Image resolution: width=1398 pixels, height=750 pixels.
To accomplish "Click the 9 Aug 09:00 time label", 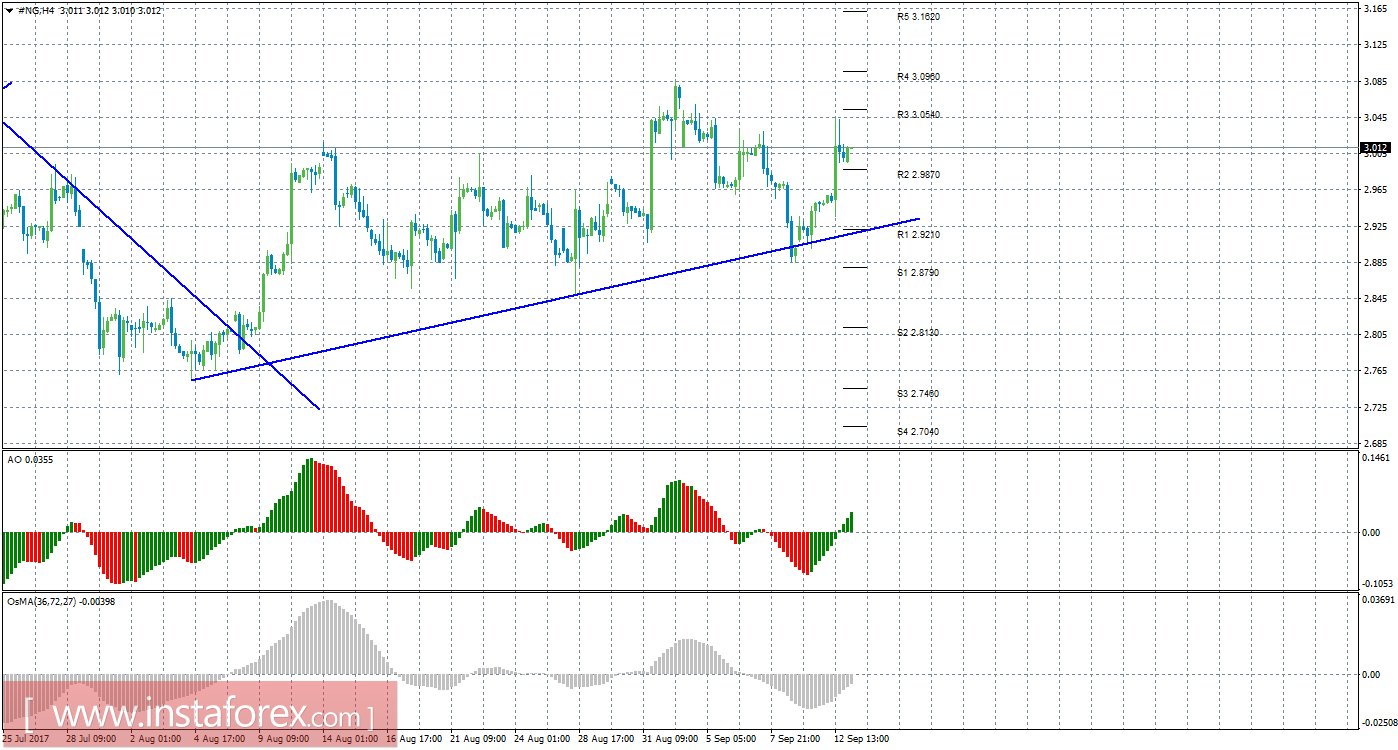I will pyautogui.click(x=284, y=740).
